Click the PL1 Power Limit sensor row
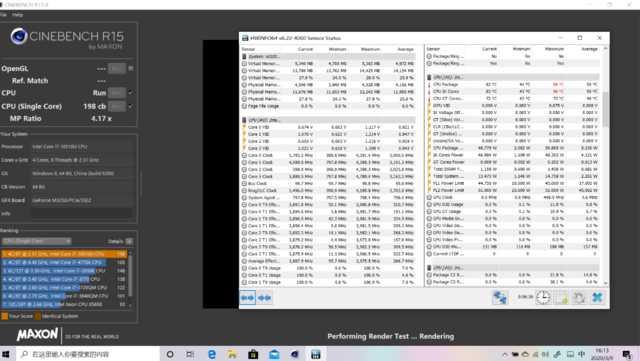Image resolution: width=640 pixels, height=361 pixels. (513, 184)
